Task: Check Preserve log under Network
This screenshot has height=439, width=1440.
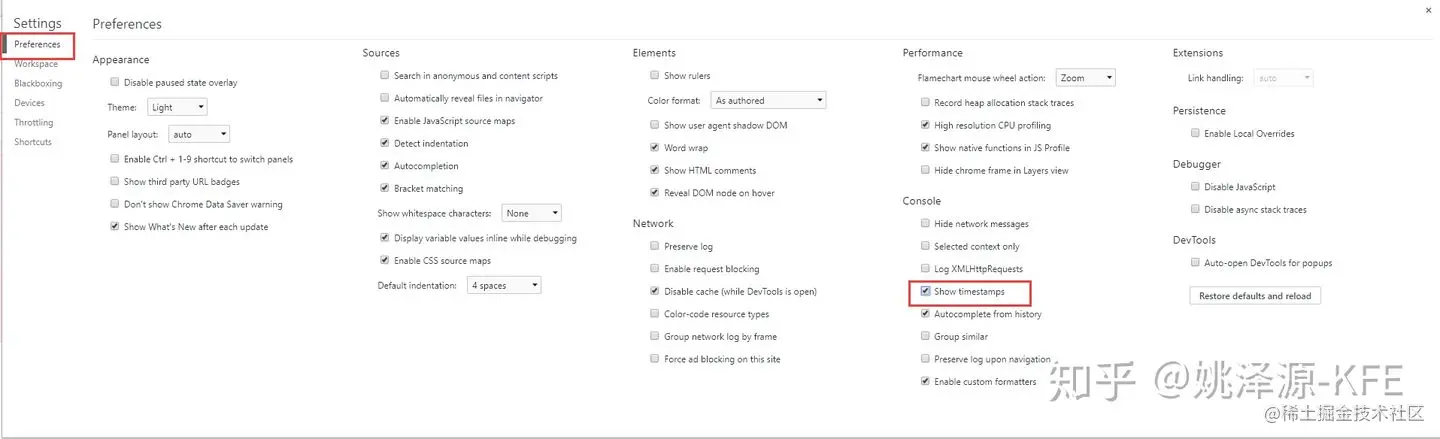Action: click(x=655, y=246)
